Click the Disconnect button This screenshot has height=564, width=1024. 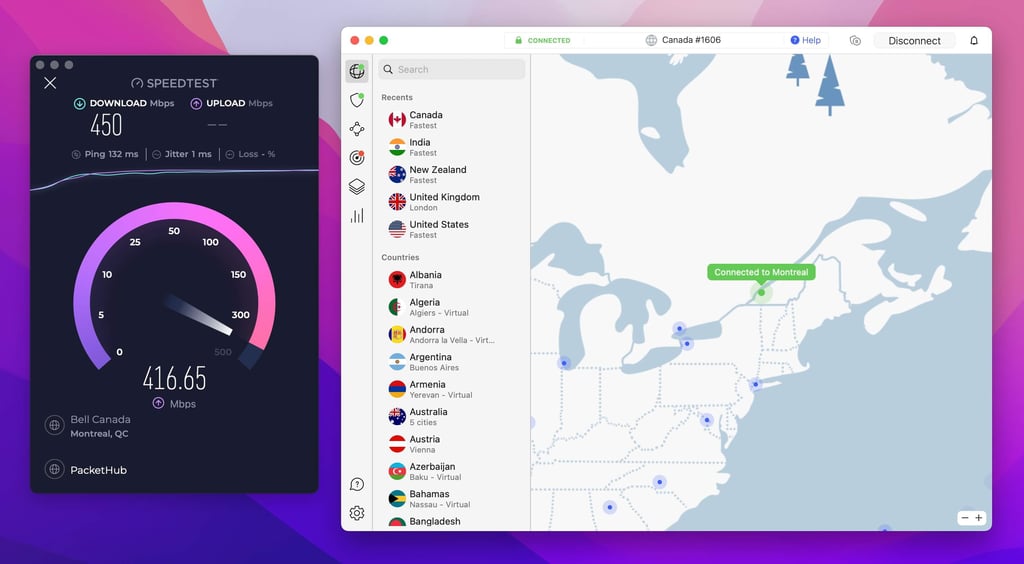(x=914, y=40)
